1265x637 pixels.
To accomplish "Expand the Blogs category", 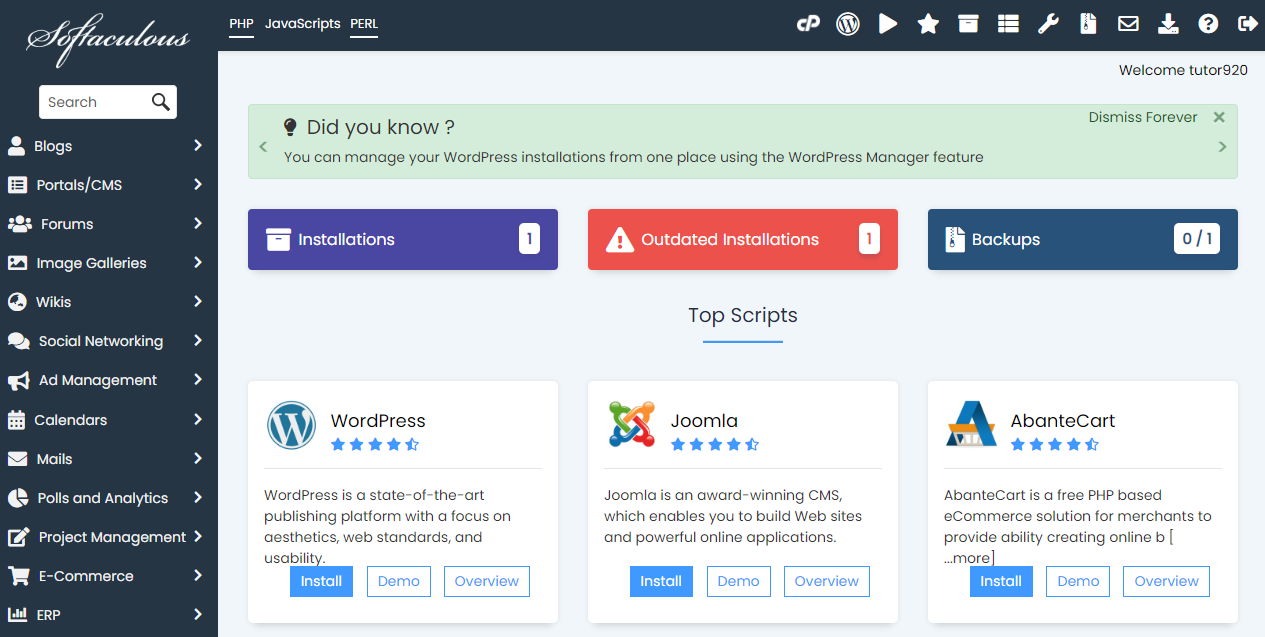I will tap(108, 146).
